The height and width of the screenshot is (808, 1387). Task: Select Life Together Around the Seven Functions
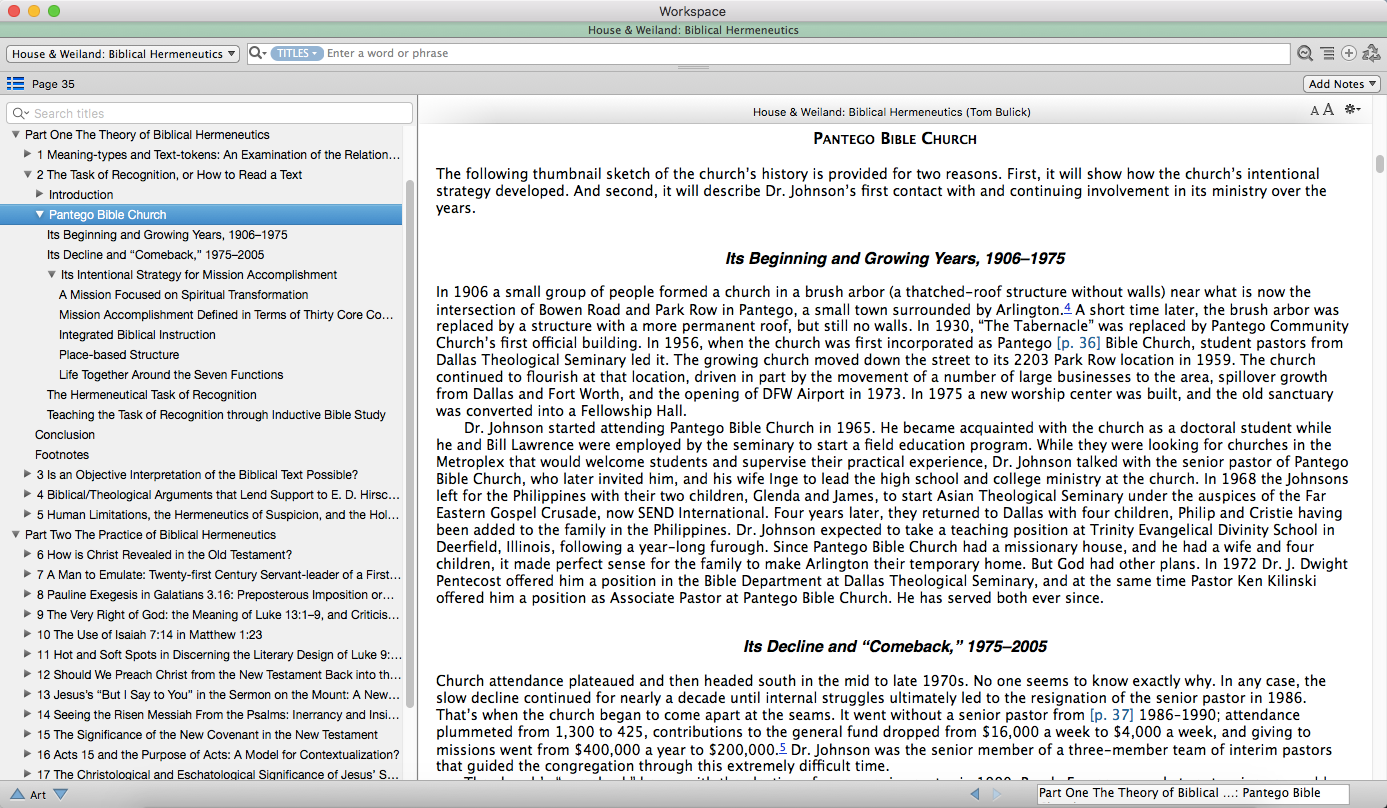point(171,375)
